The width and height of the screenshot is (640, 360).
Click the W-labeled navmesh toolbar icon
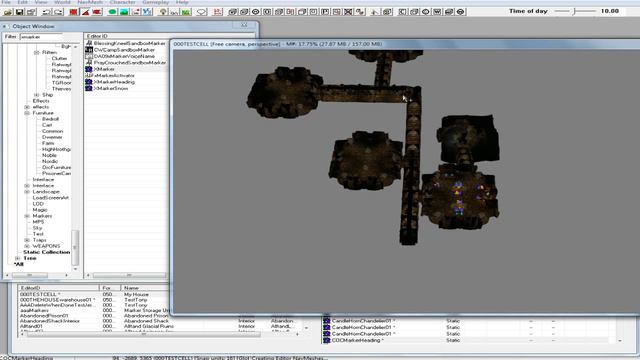coord(437,12)
